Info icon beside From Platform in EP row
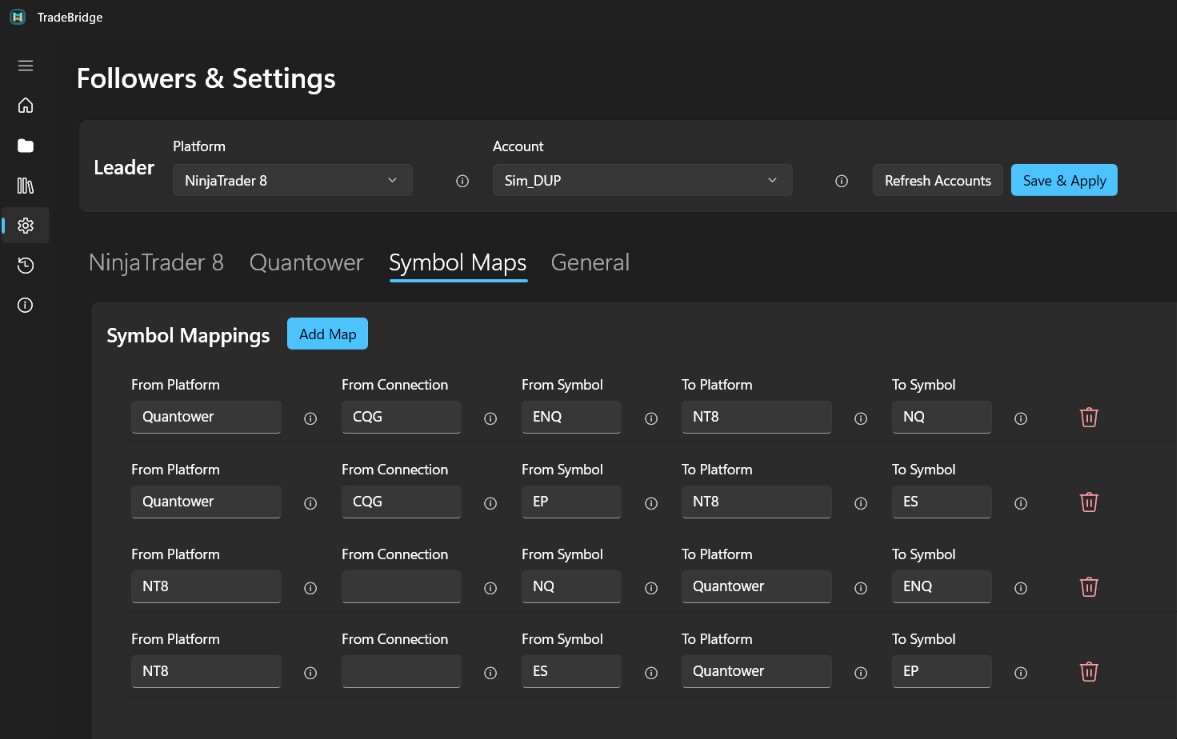Image resolution: width=1177 pixels, height=739 pixels. (x=310, y=504)
